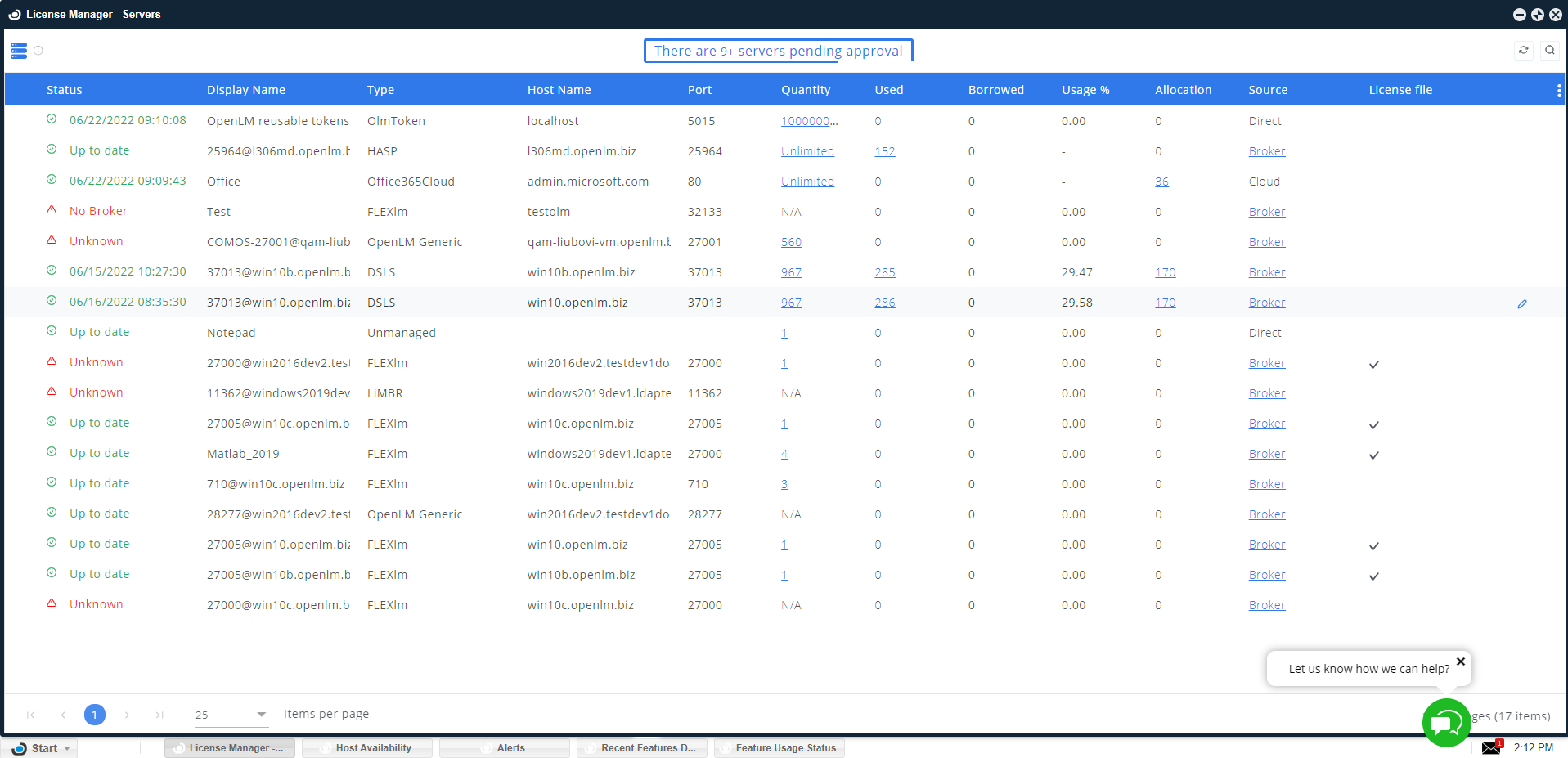Click the Unlimited quantity link for Office

807,181
